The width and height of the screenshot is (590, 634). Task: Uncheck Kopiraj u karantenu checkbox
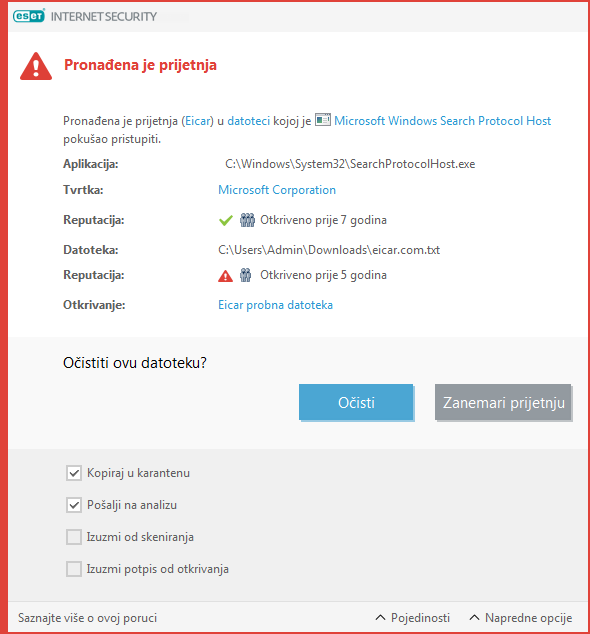tap(74, 473)
